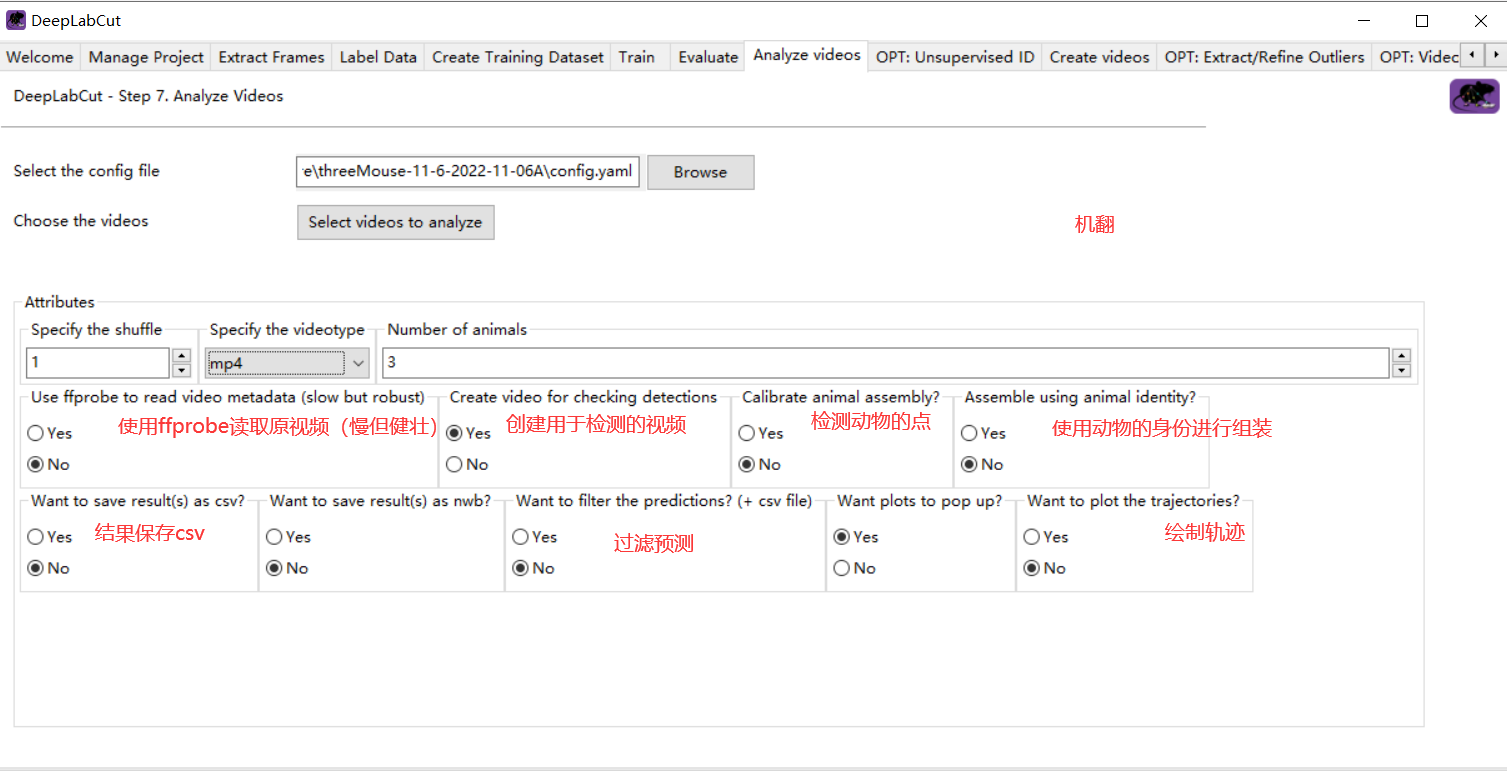Screen dimensions: 1507x771
Task: Minimize the DeepLabCut window
Action: (x=1362, y=21)
